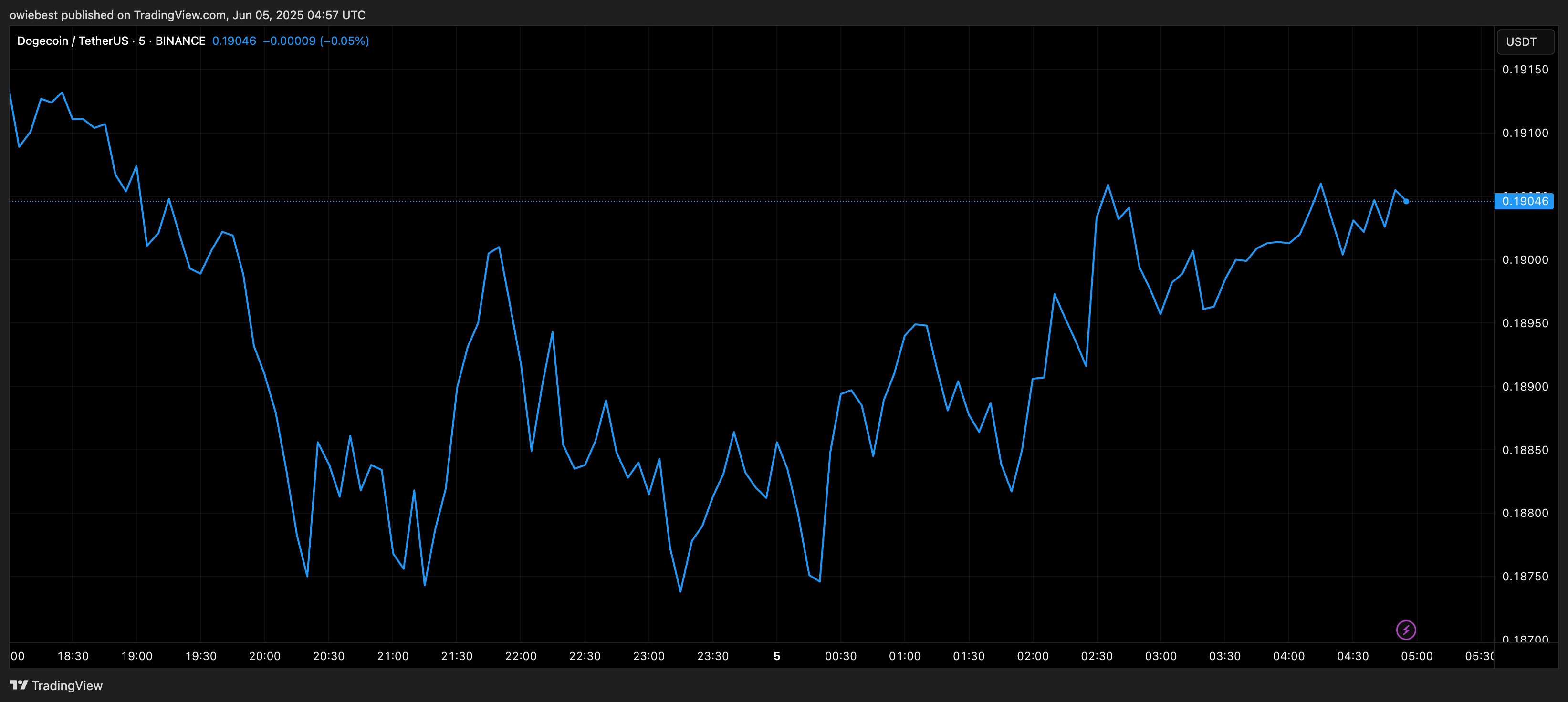Click the 0.19000 price scale label
The width and height of the screenshot is (1568, 702).
pos(1525,260)
